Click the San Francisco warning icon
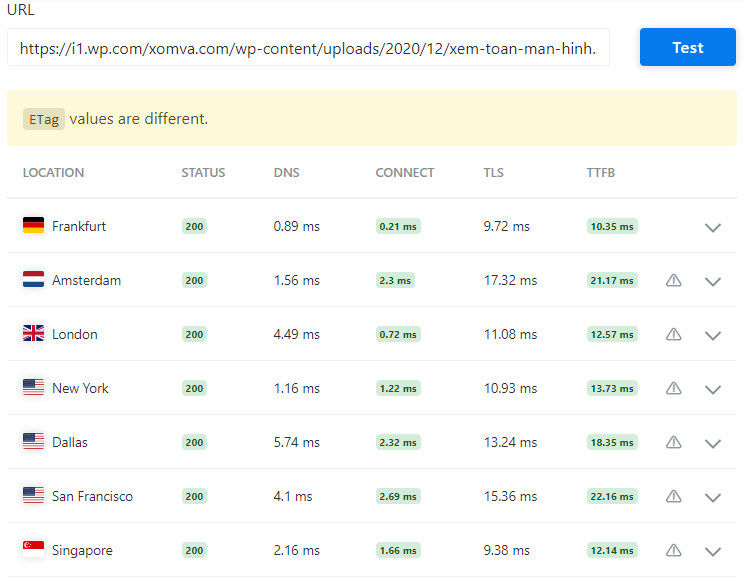Viewport: 744px width, 581px height. [674, 497]
